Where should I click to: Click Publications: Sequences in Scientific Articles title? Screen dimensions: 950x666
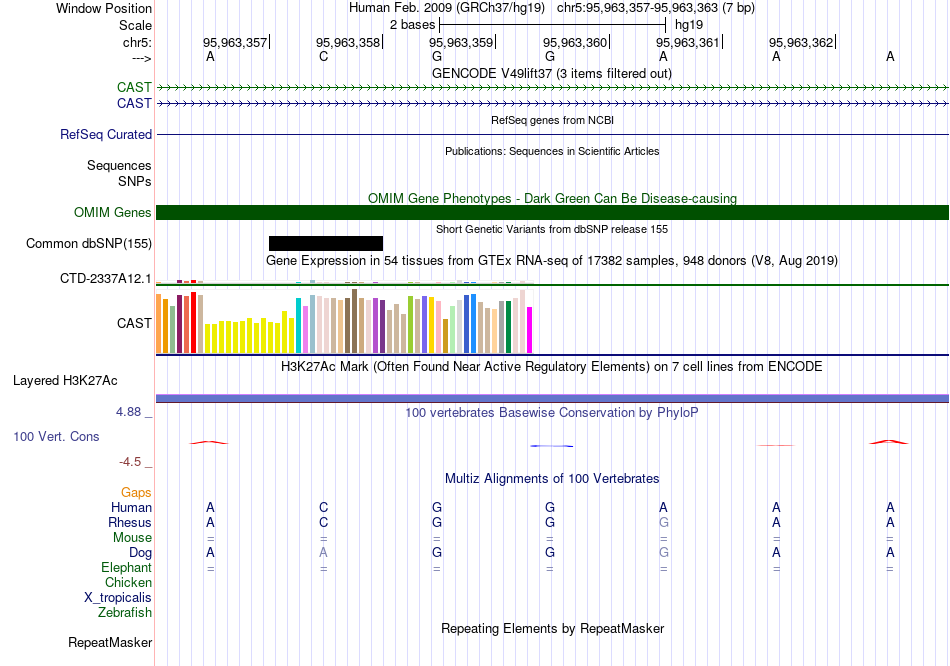pyautogui.click(x=552, y=151)
